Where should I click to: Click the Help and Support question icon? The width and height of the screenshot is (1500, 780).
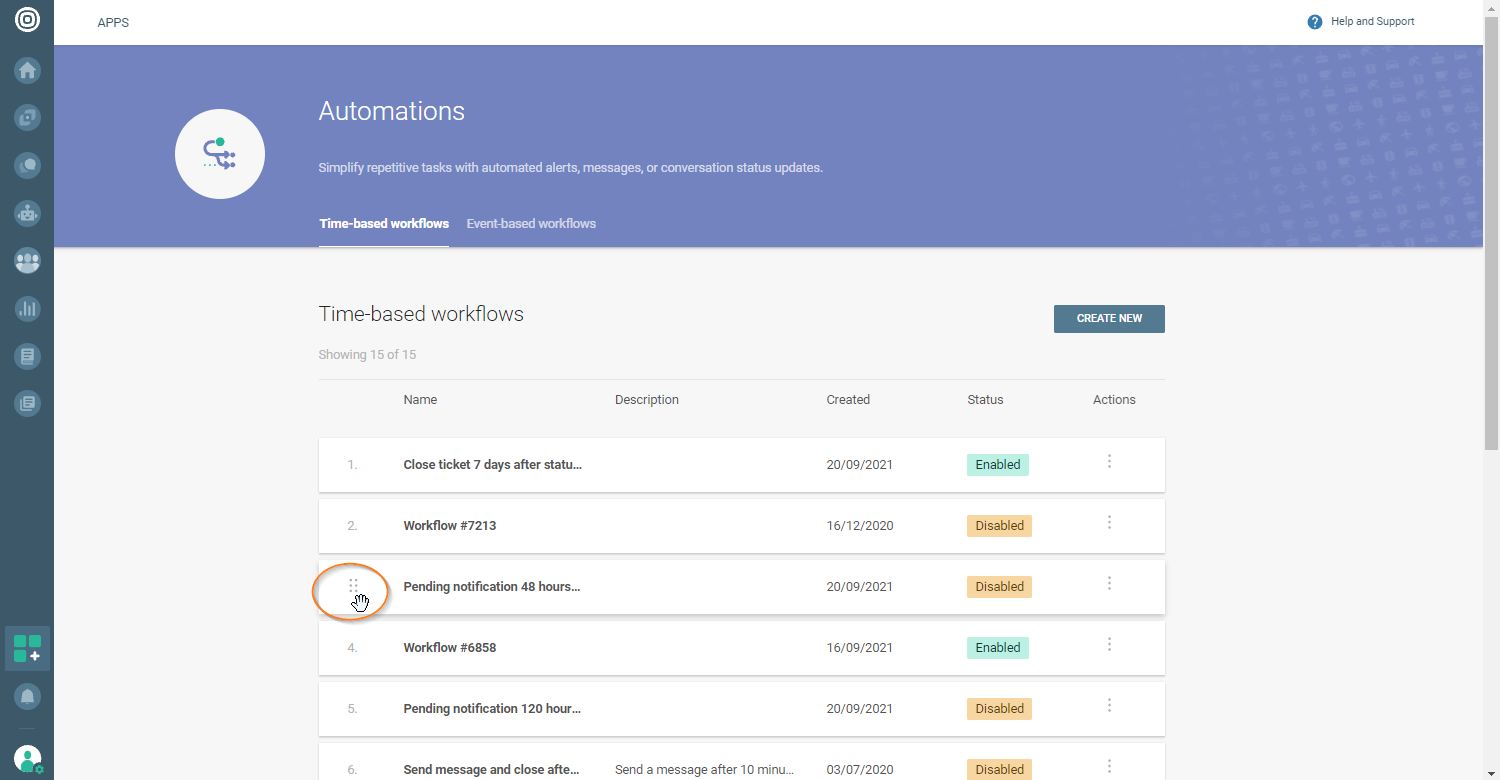tap(1315, 22)
